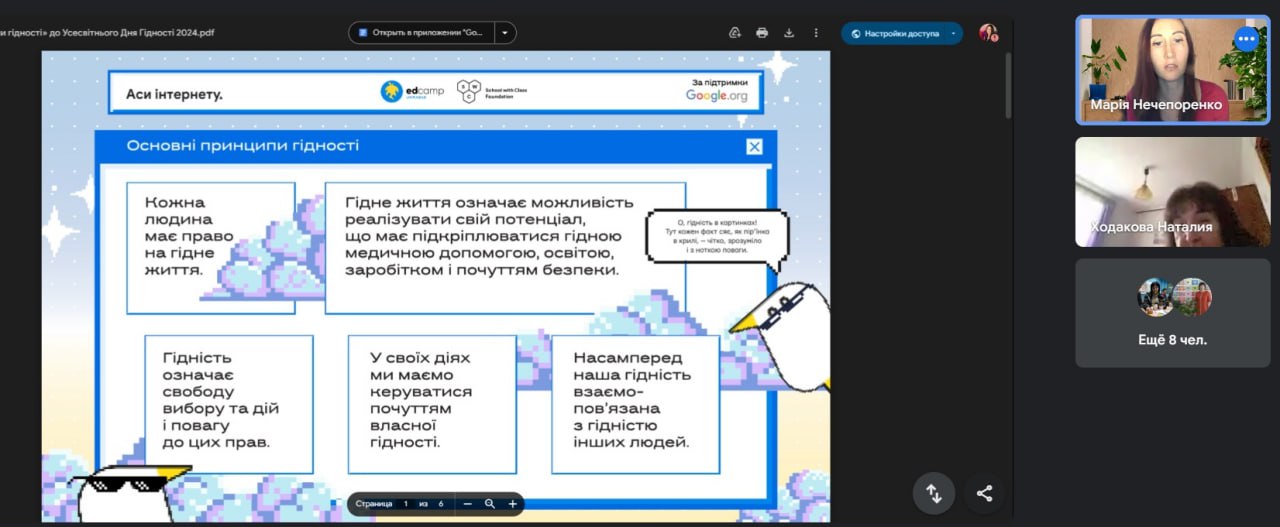Click the up-down arrows round button
This screenshot has height=527, width=1280.
click(x=934, y=493)
